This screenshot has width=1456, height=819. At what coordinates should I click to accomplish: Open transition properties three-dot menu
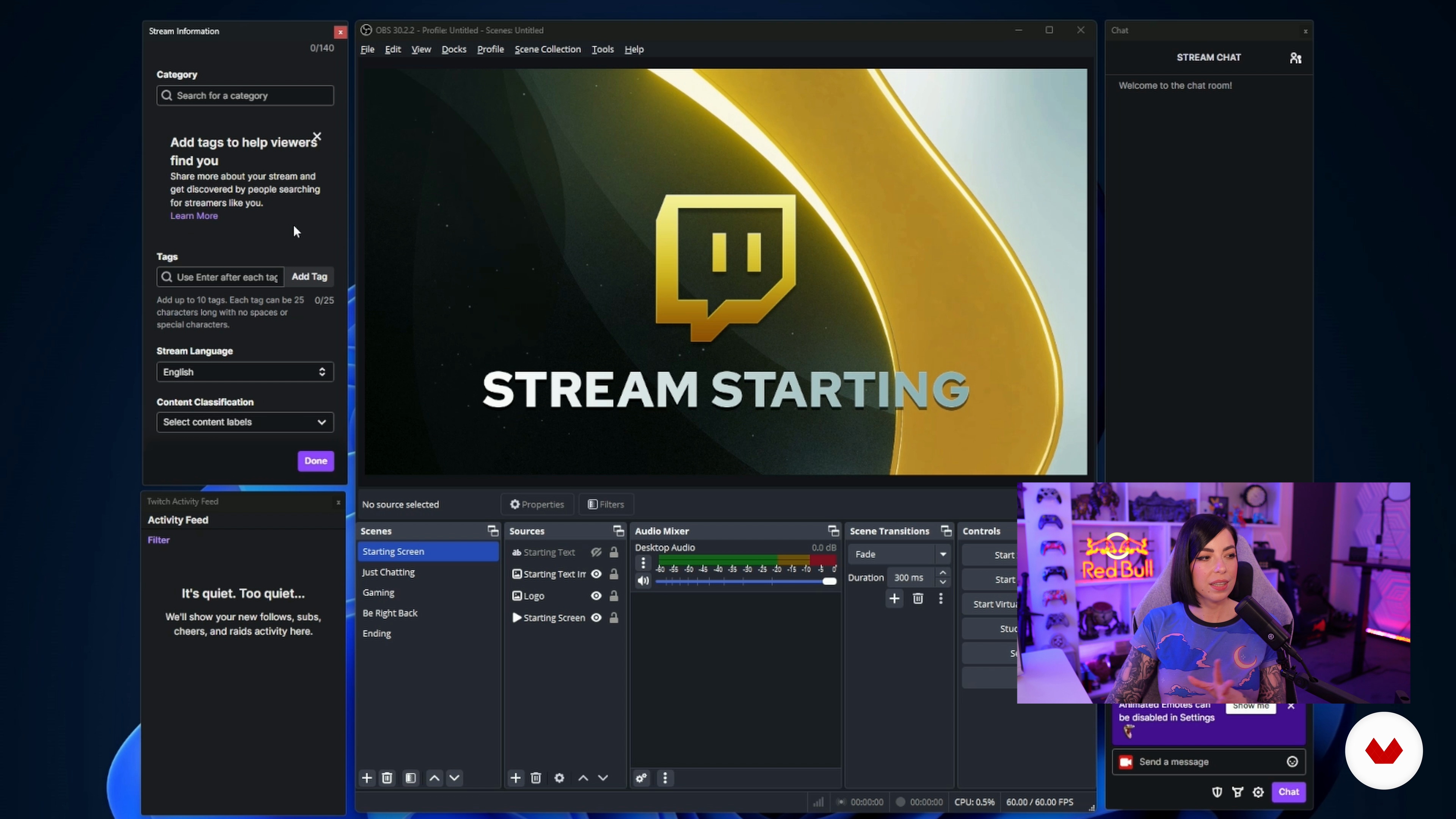tap(941, 598)
